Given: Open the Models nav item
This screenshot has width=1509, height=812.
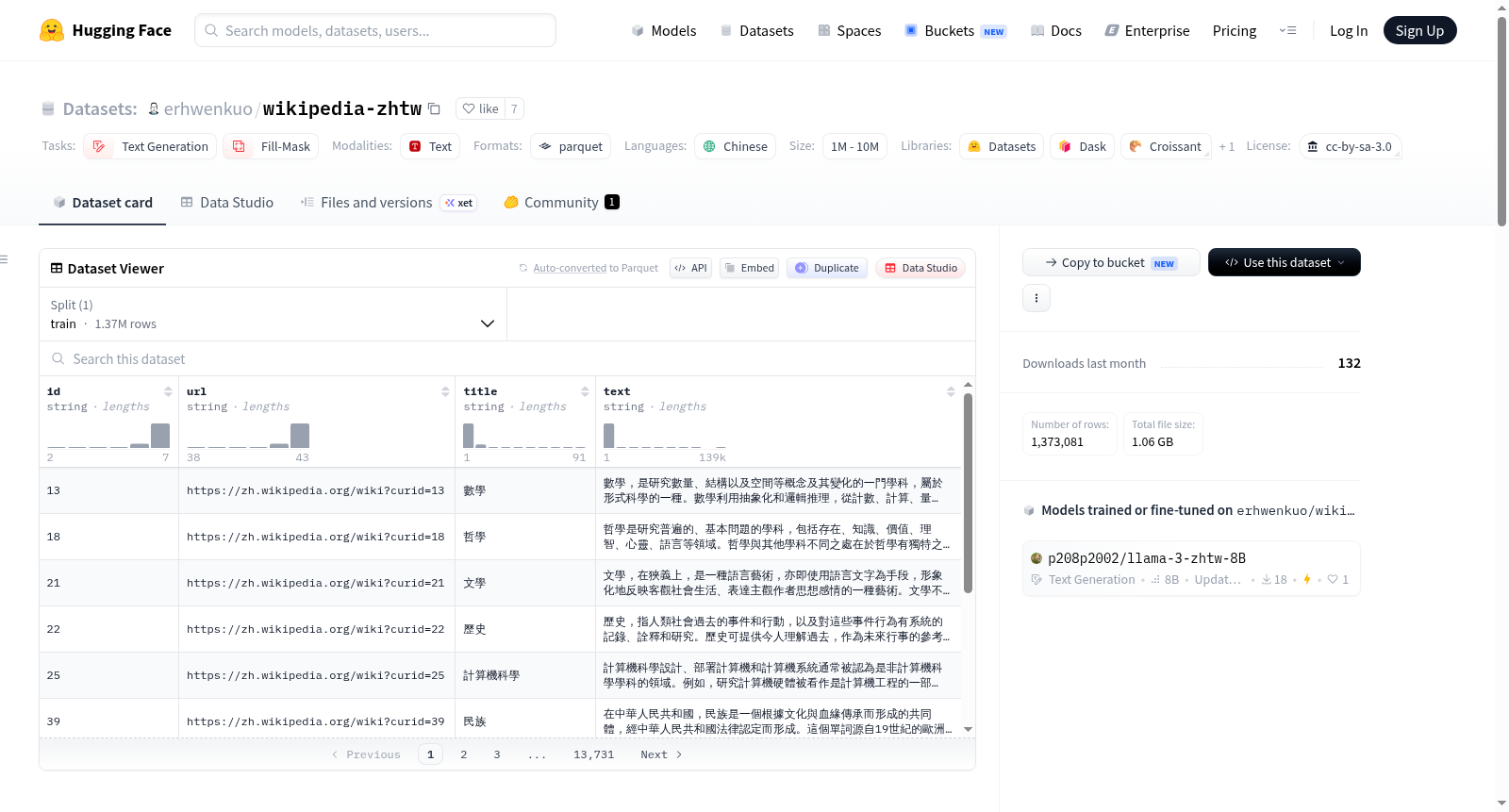Looking at the screenshot, I should 664,30.
